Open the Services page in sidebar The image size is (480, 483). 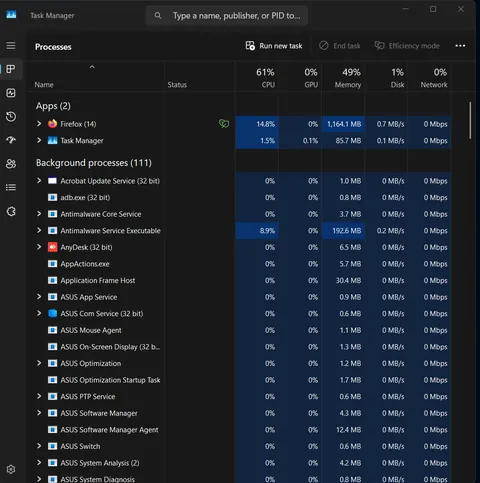(x=11, y=211)
